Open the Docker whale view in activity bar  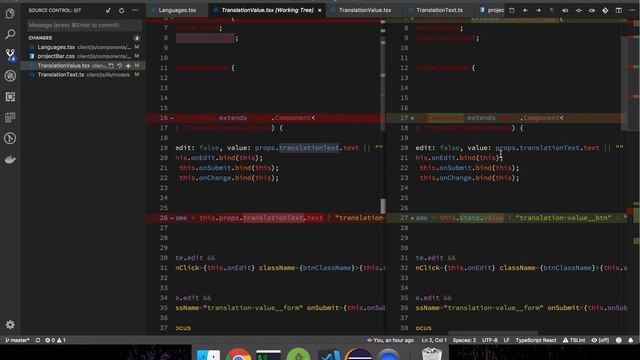10,160
